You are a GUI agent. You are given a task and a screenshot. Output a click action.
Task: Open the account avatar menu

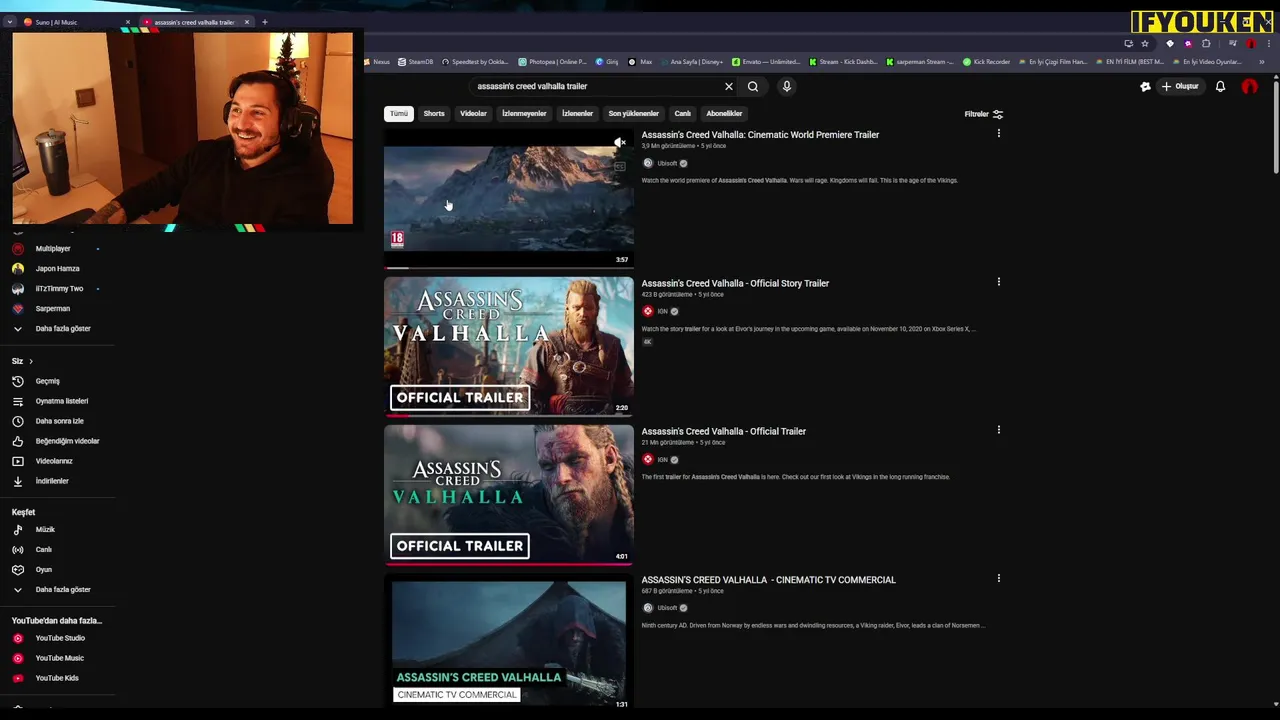coord(1249,86)
